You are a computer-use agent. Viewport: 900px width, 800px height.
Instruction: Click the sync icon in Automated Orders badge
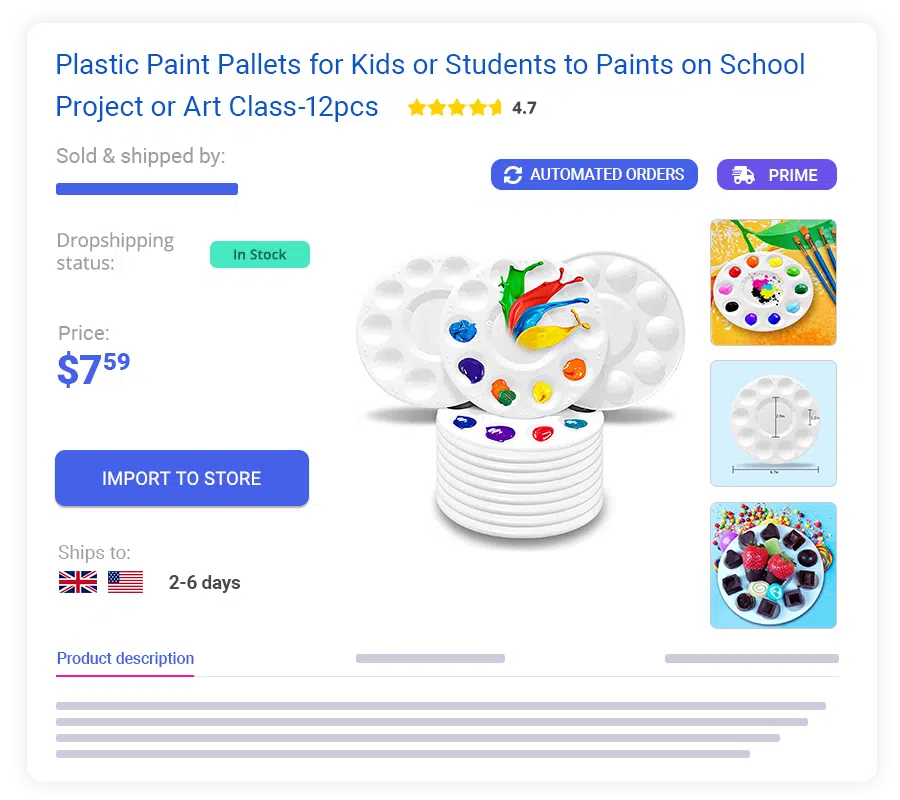point(513,174)
